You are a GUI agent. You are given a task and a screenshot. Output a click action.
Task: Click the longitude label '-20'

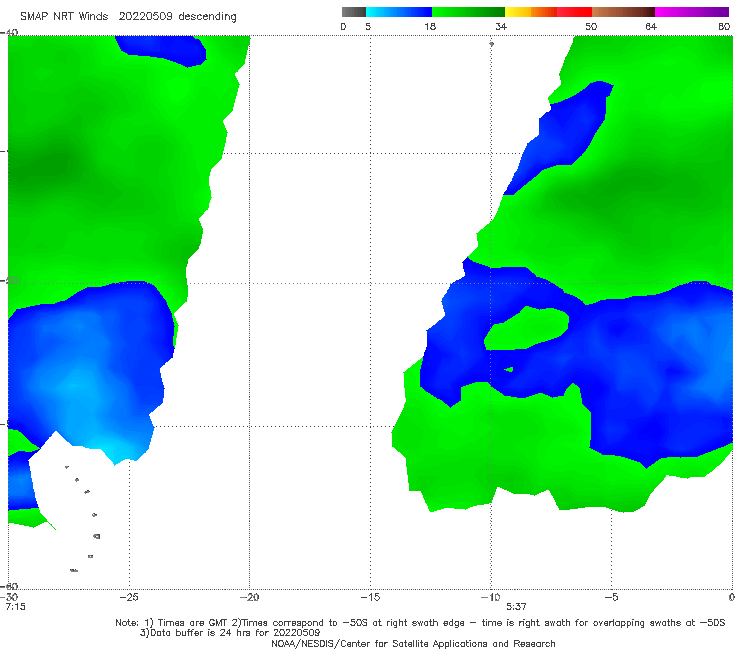click(249, 597)
